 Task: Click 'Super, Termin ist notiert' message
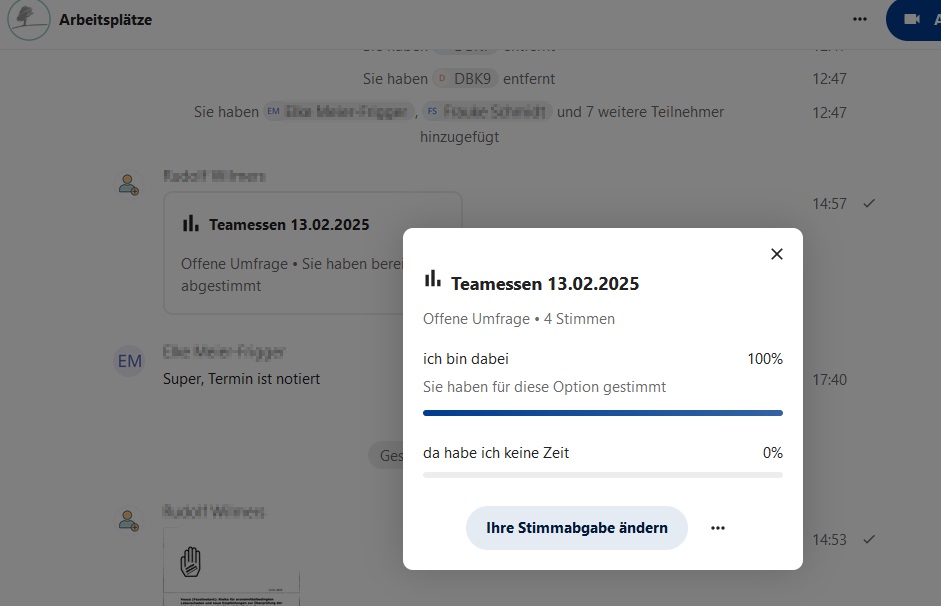pyautogui.click(x=241, y=379)
